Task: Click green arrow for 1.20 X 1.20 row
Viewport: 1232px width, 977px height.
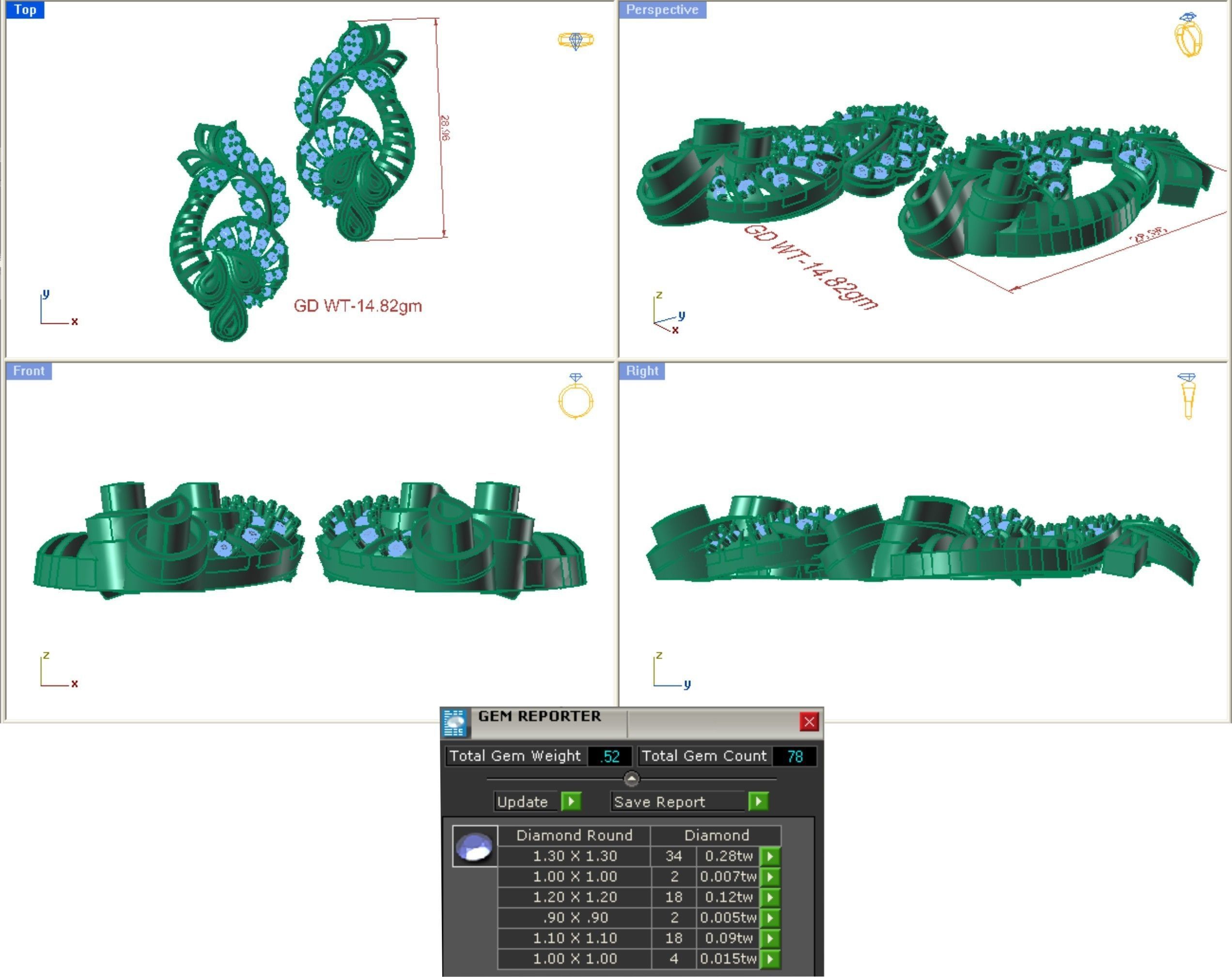Action: point(770,898)
